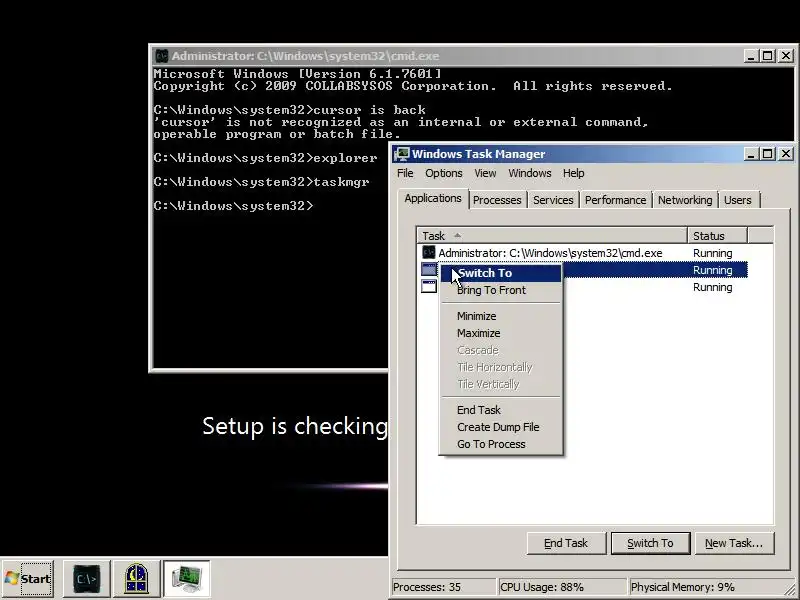This screenshot has width=800, height=600.
Task: Click Running status of third task row
Action: click(x=712, y=287)
